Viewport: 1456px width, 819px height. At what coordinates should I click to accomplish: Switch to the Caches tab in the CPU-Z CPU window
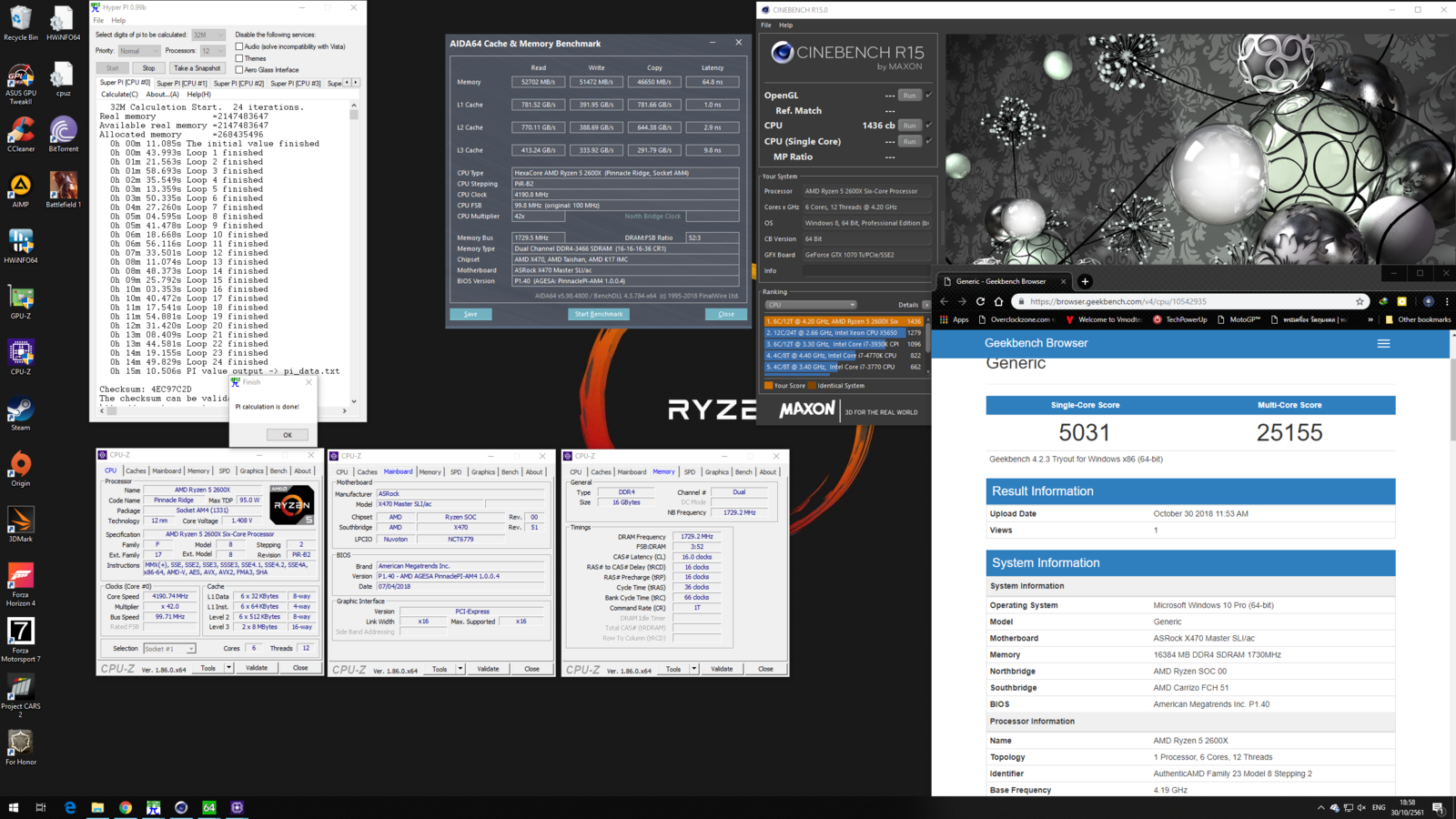[x=136, y=471]
